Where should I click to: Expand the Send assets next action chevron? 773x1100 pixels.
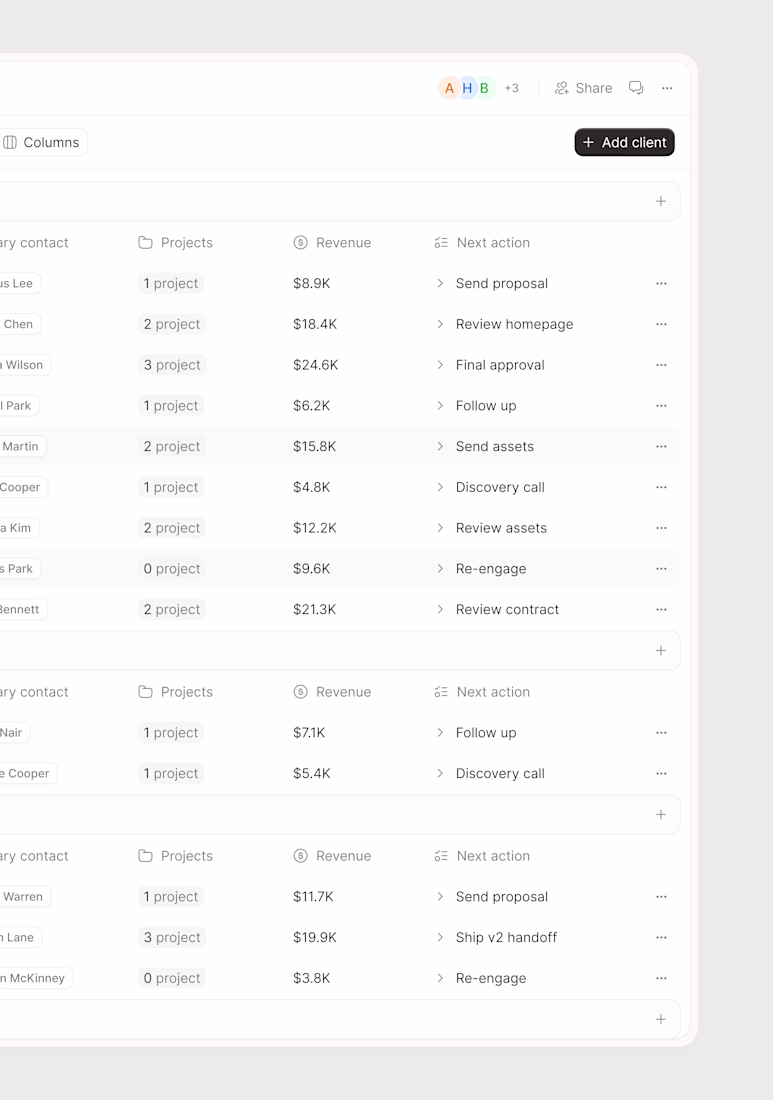[x=440, y=446]
